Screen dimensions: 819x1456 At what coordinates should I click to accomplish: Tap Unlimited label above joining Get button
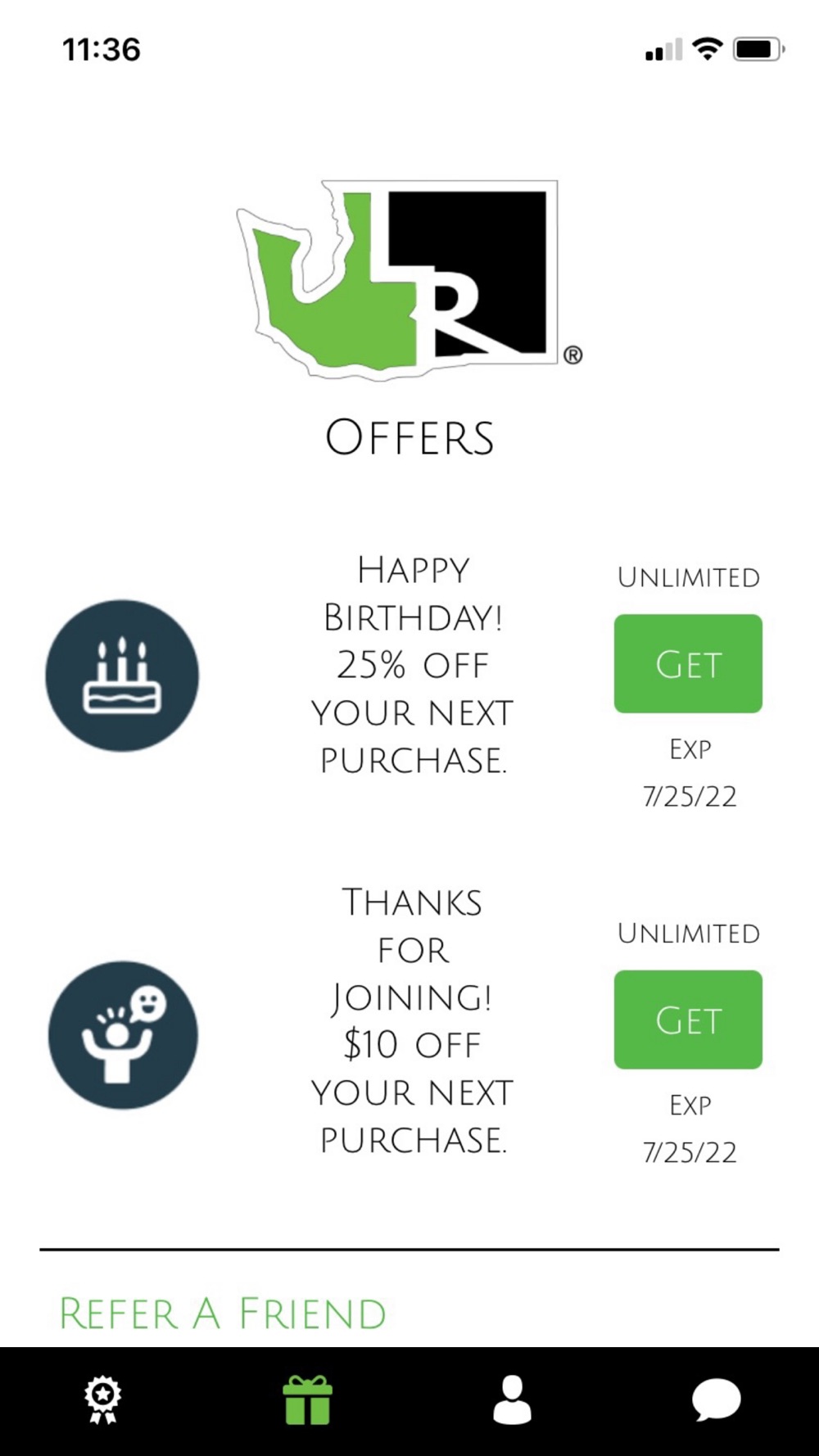(x=689, y=934)
